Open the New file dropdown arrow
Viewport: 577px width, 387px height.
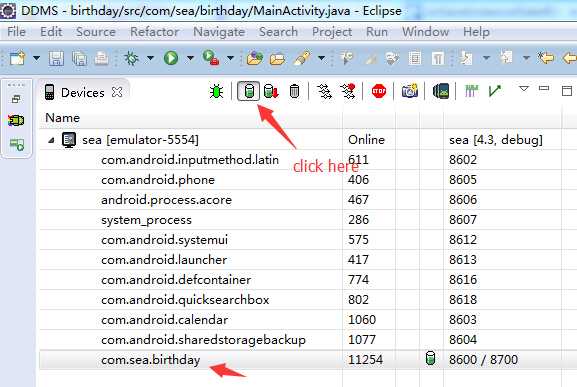[36, 58]
